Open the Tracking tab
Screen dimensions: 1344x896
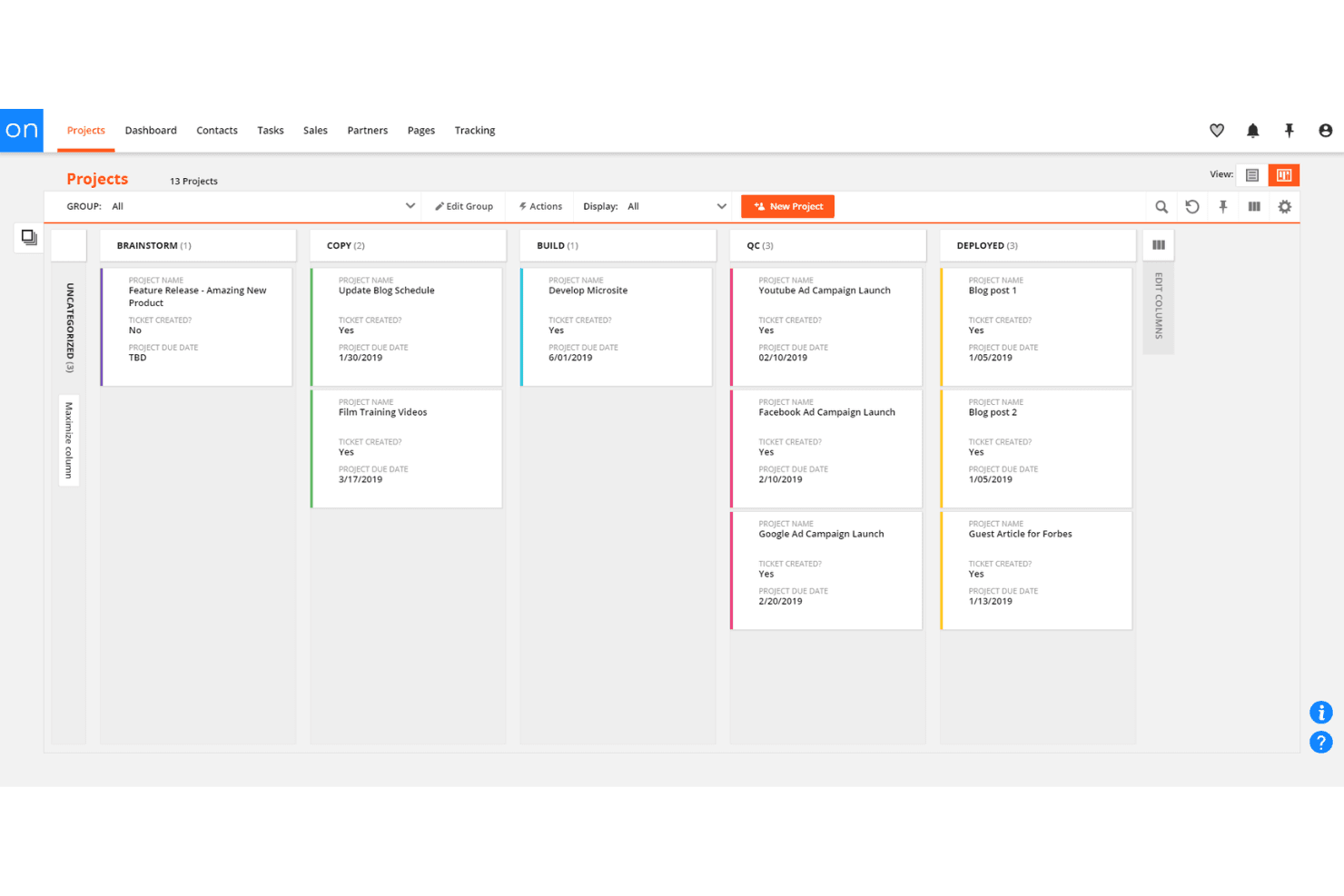[x=475, y=131]
